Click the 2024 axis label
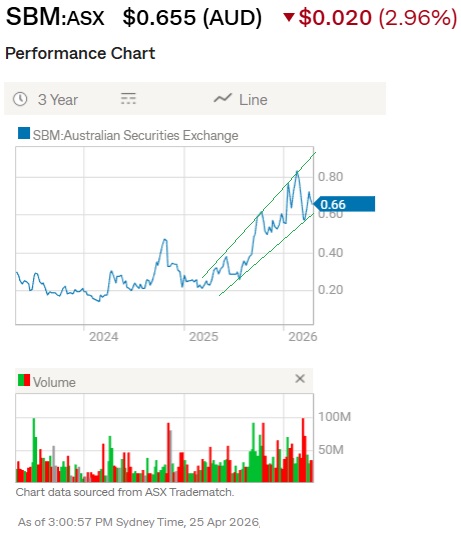Viewport: 461px width, 533px height. click(x=104, y=337)
